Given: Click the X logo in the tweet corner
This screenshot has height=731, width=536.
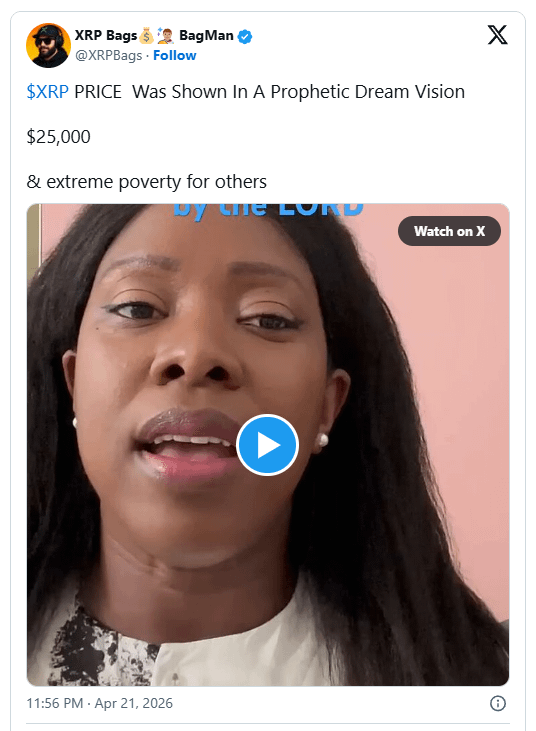Looking at the screenshot, I should (497, 35).
